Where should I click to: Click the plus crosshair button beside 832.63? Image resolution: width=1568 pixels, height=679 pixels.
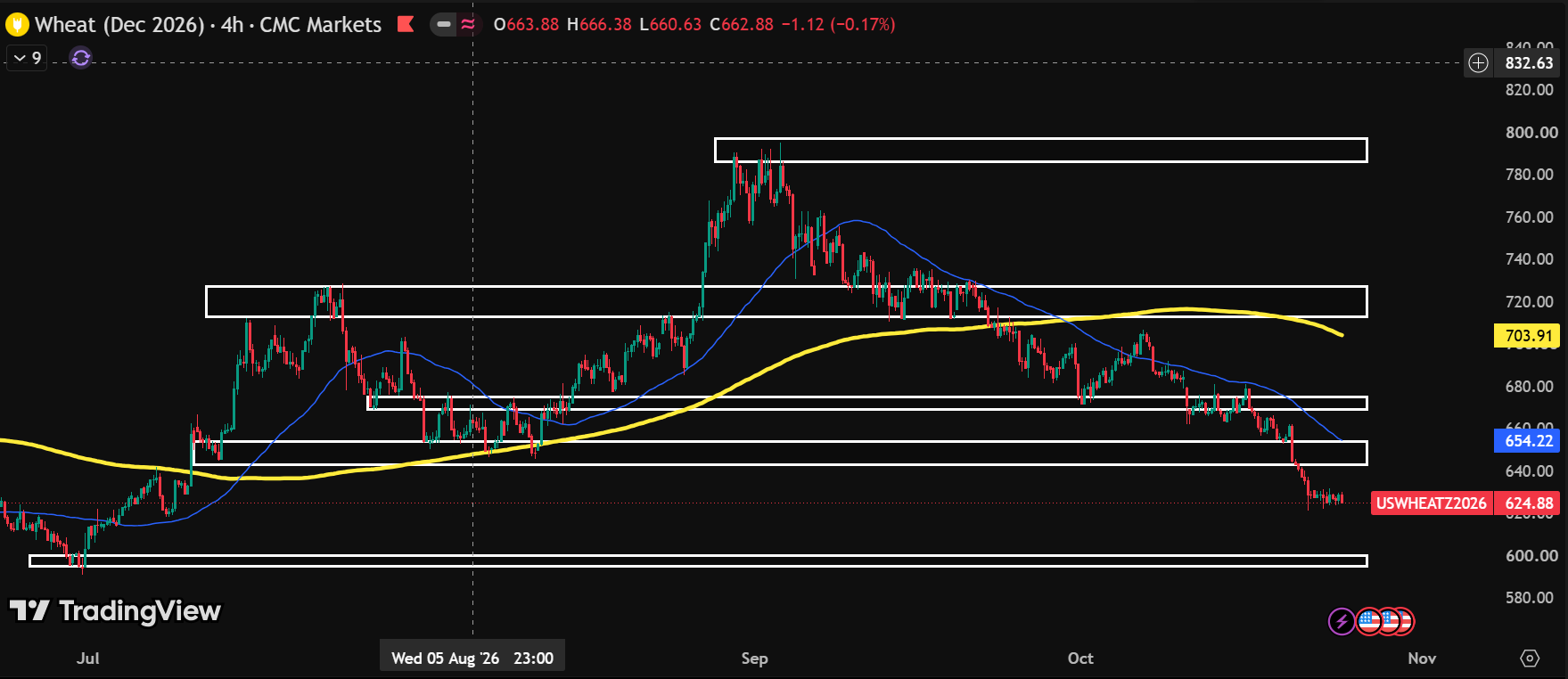[x=1478, y=62]
